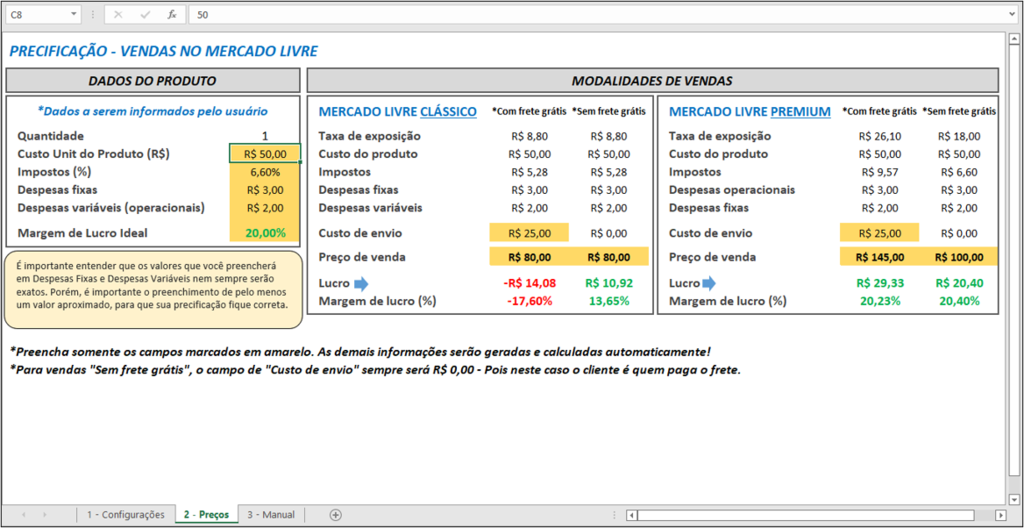
Task: Select the Quantidade value 1 cell
Action: [265, 136]
